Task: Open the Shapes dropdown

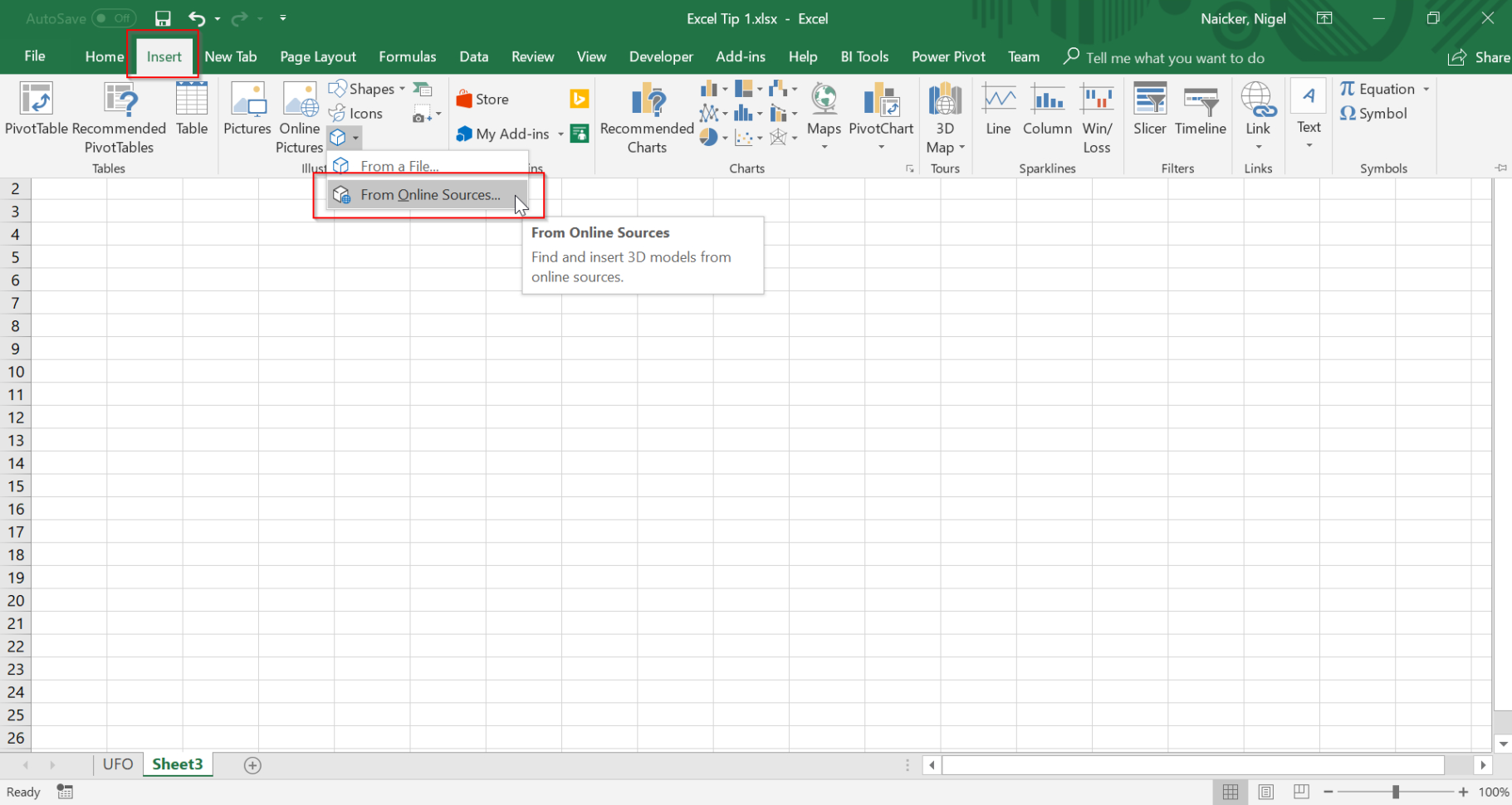Action: pyautogui.click(x=368, y=88)
